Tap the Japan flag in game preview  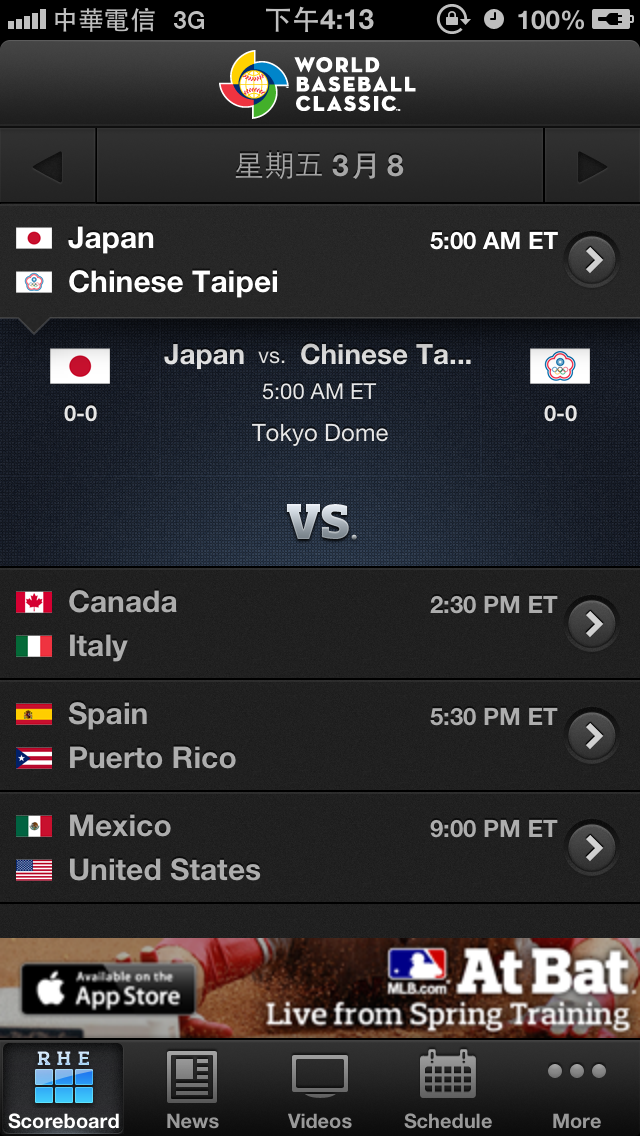[x=80, y=367]
